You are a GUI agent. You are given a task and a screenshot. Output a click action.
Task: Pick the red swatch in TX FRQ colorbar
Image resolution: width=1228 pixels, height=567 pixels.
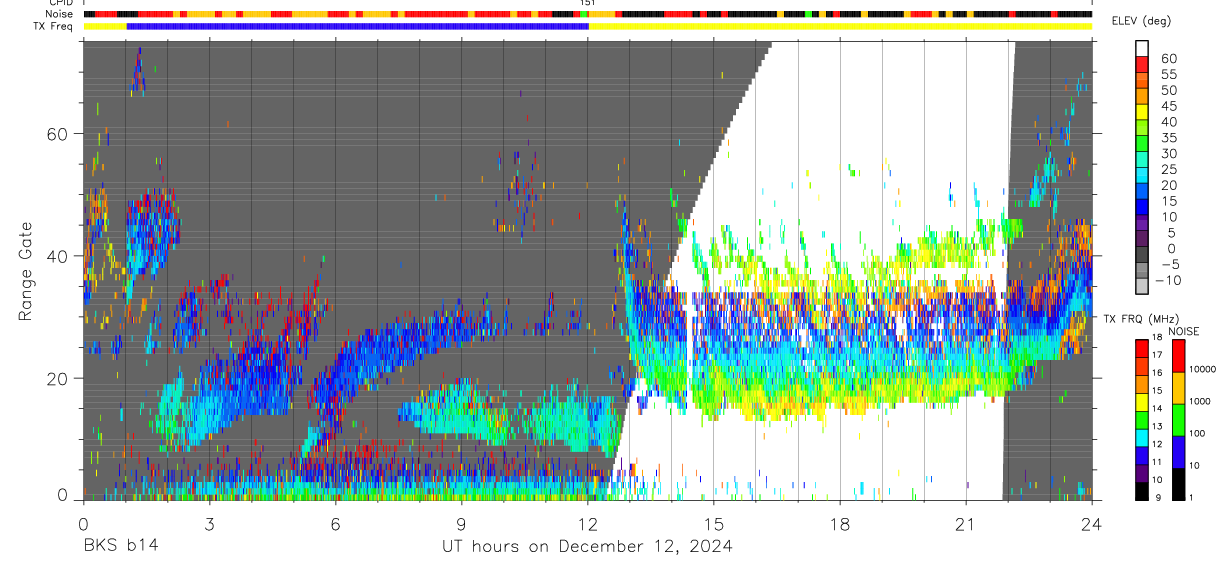(1142, 347)
